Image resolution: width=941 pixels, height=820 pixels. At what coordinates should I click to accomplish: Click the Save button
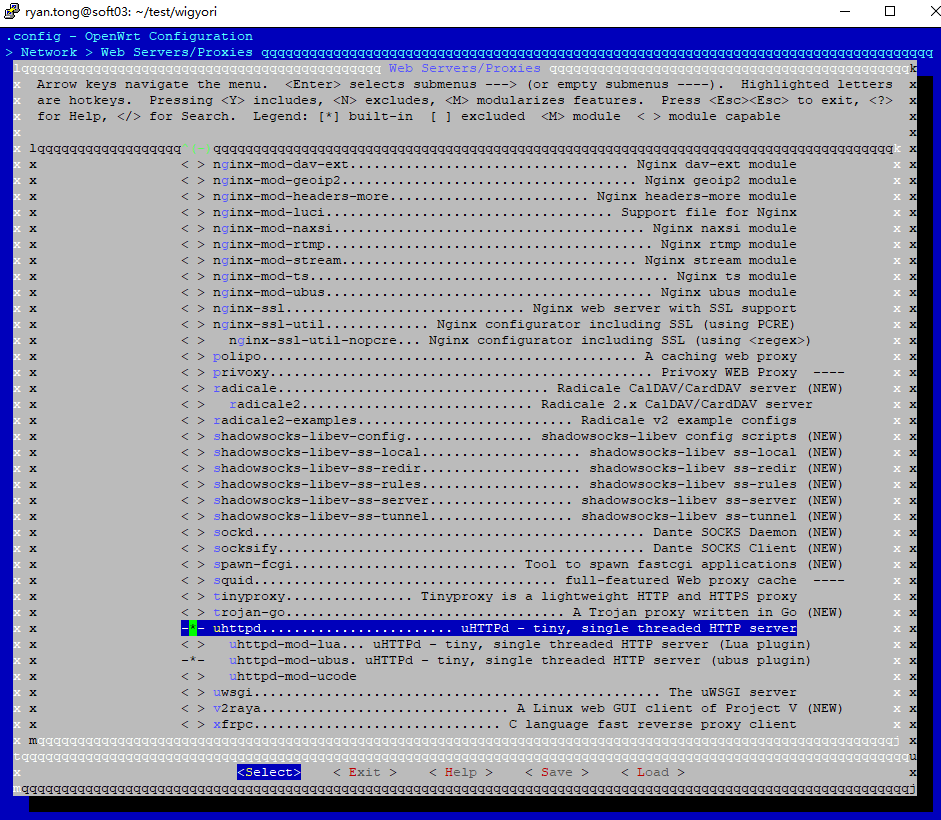[556, 772]
